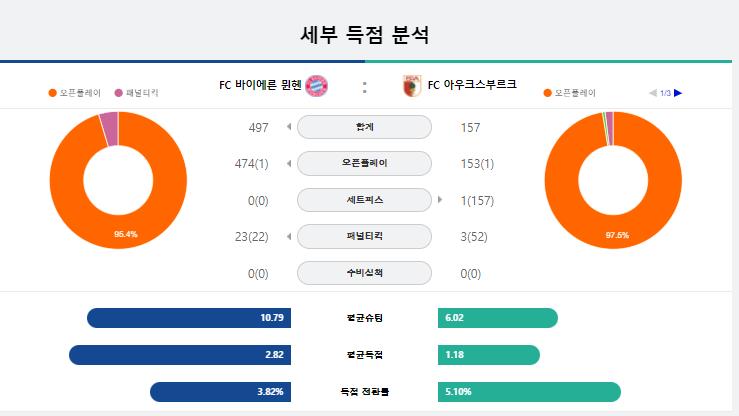Toggle the right 오픈플레이 legend item
Screen dimensions: 739x416
click(570, 93)
